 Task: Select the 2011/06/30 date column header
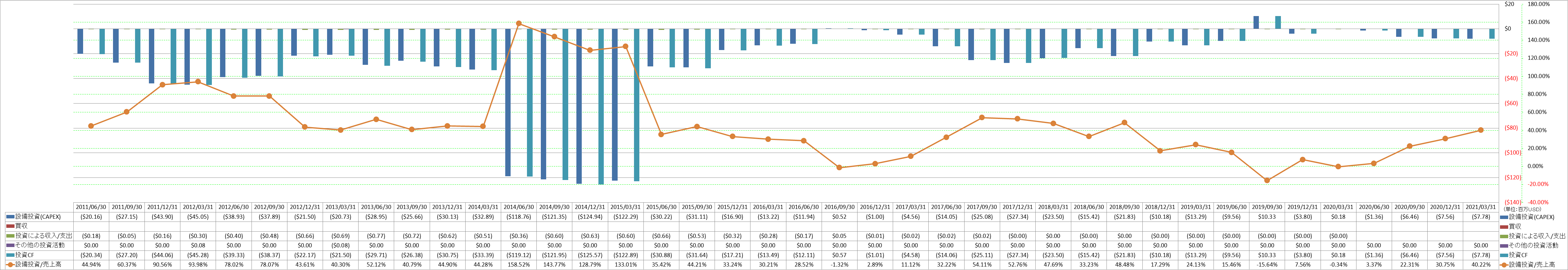coord(91,207)
